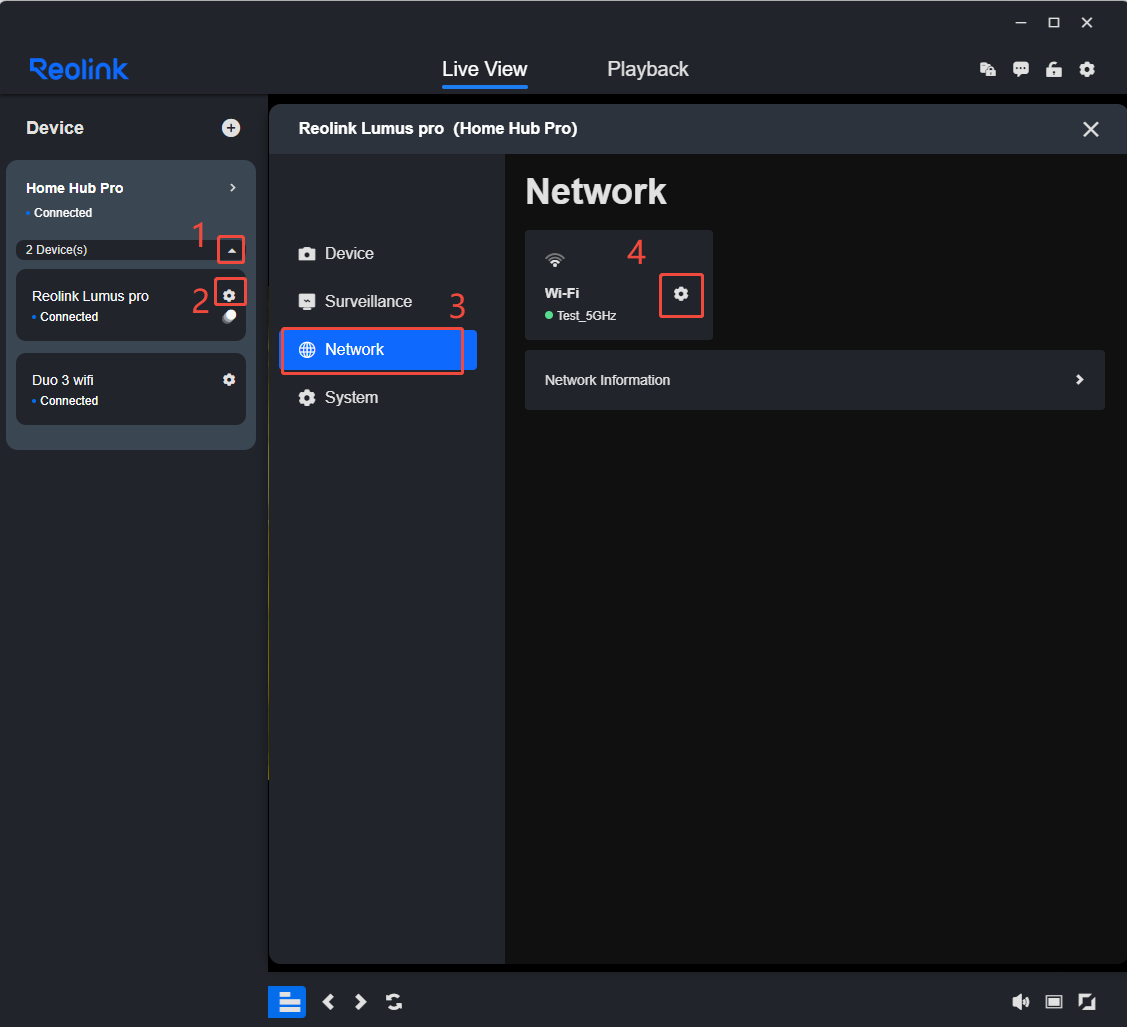Click Connected status under Duo 3 wifi

point(69,401)
